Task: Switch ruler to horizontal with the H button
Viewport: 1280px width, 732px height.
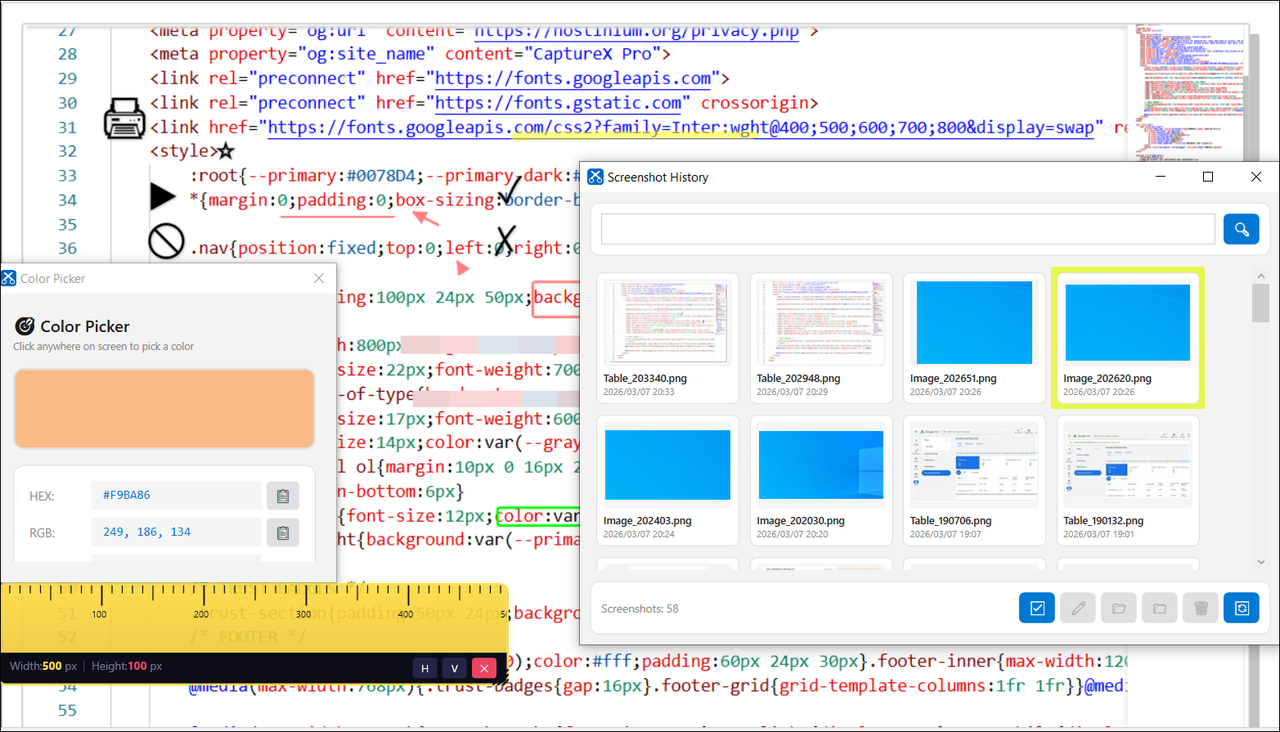Action: (424, 667)
